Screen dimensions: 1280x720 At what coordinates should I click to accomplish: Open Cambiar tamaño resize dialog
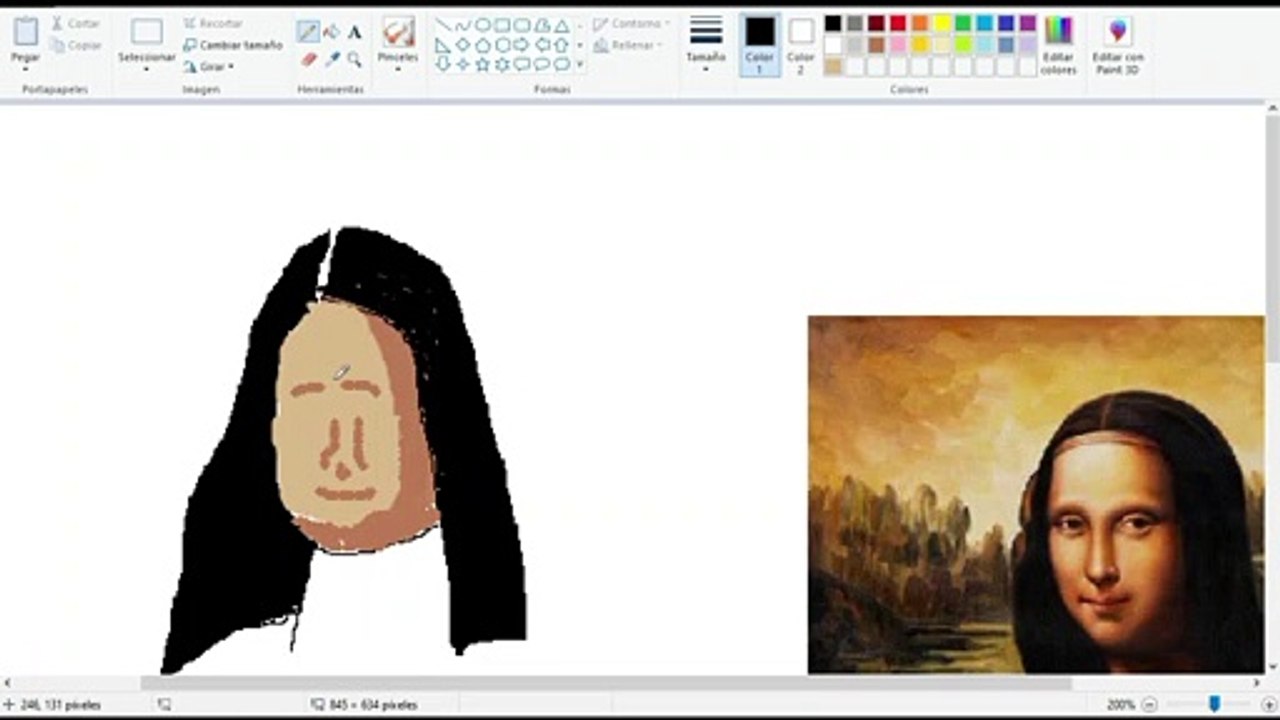tap(233, 45)
